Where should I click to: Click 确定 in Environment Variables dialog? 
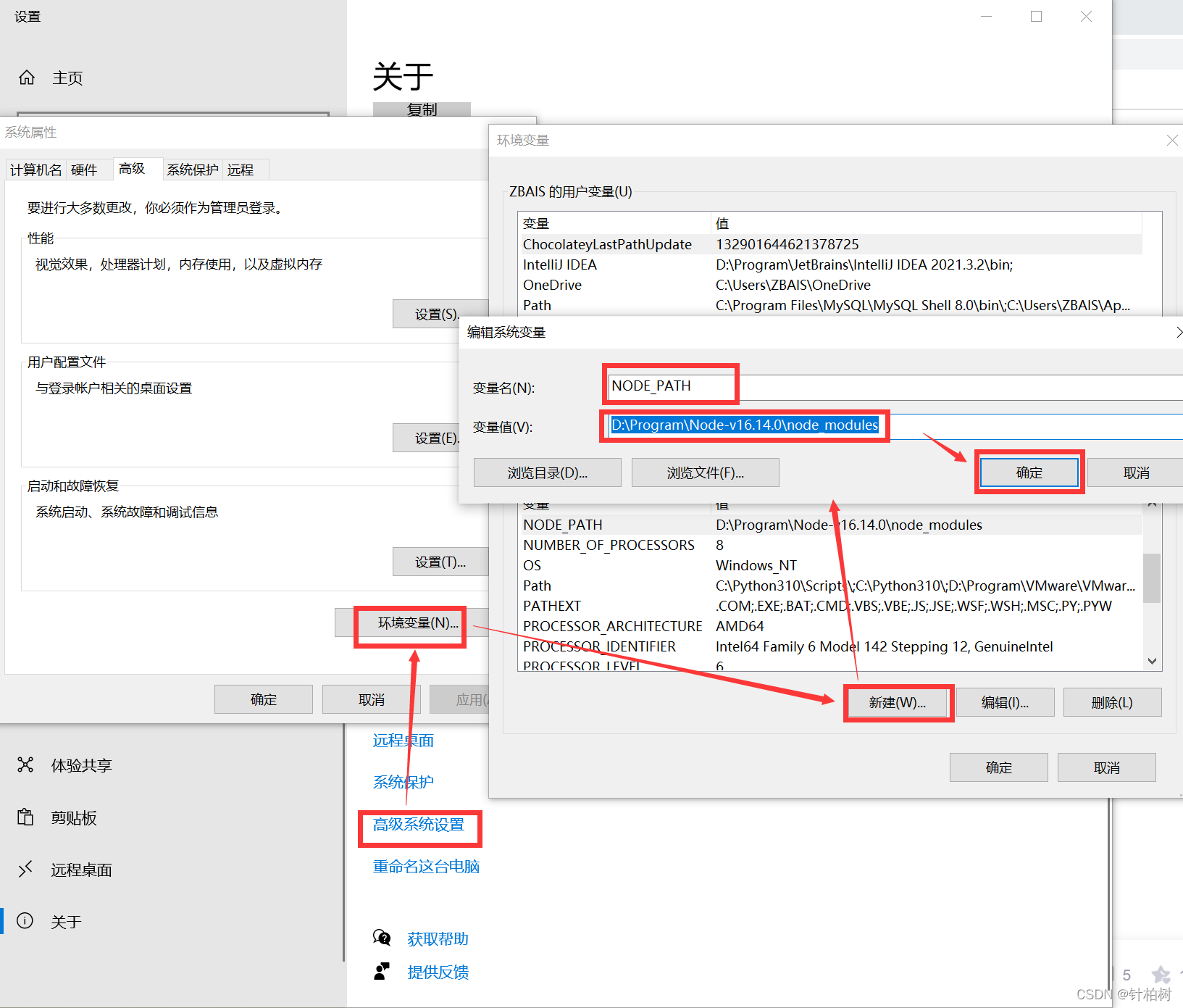tap(999, 767)
